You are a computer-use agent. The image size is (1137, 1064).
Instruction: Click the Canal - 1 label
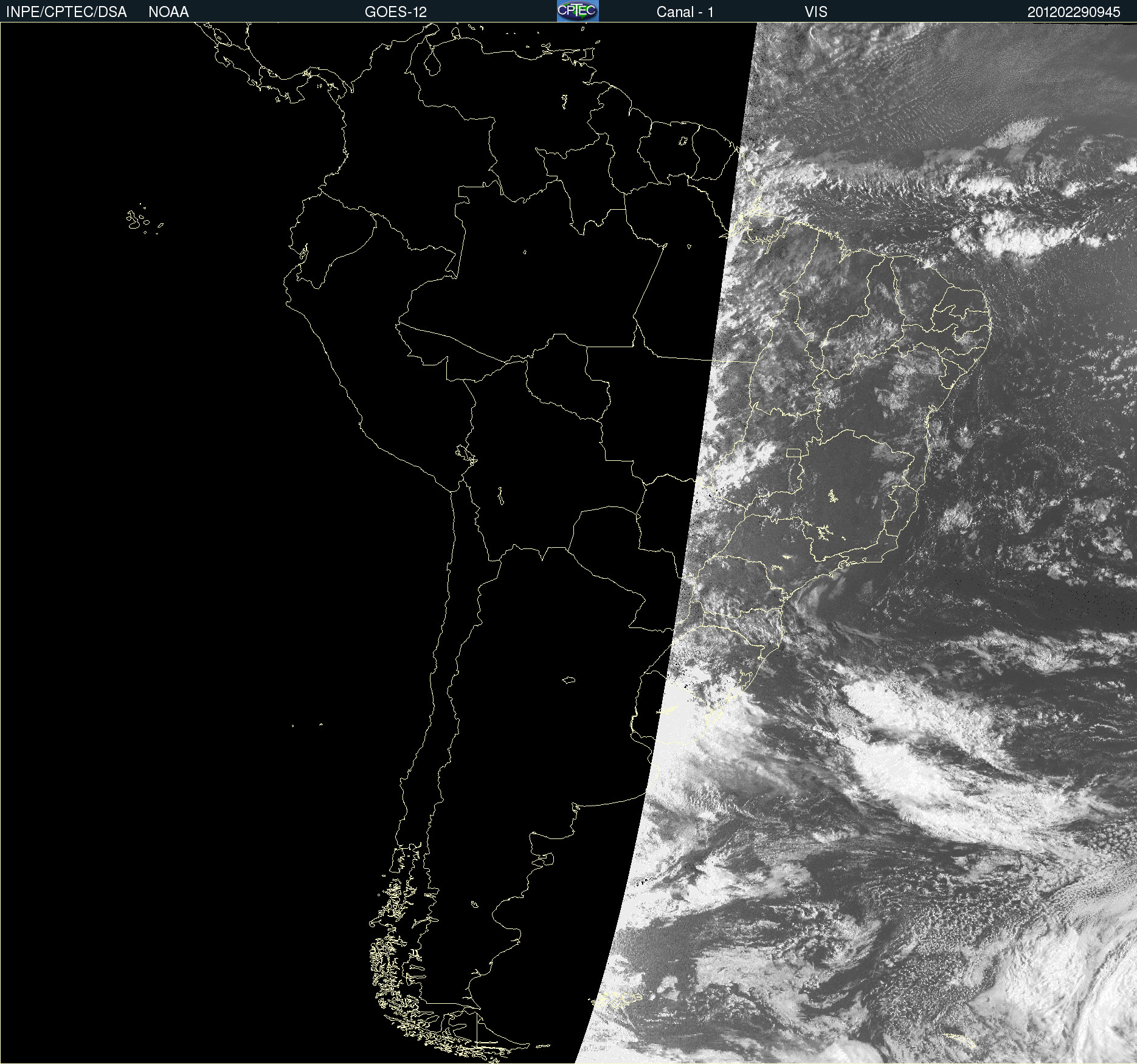(685, 12)
